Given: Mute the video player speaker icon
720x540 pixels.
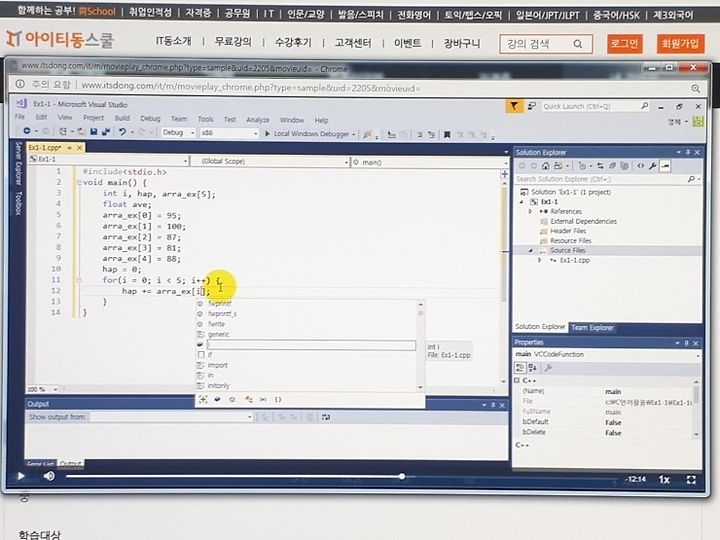Looking at the screenshot, I should tap(49, 476).
